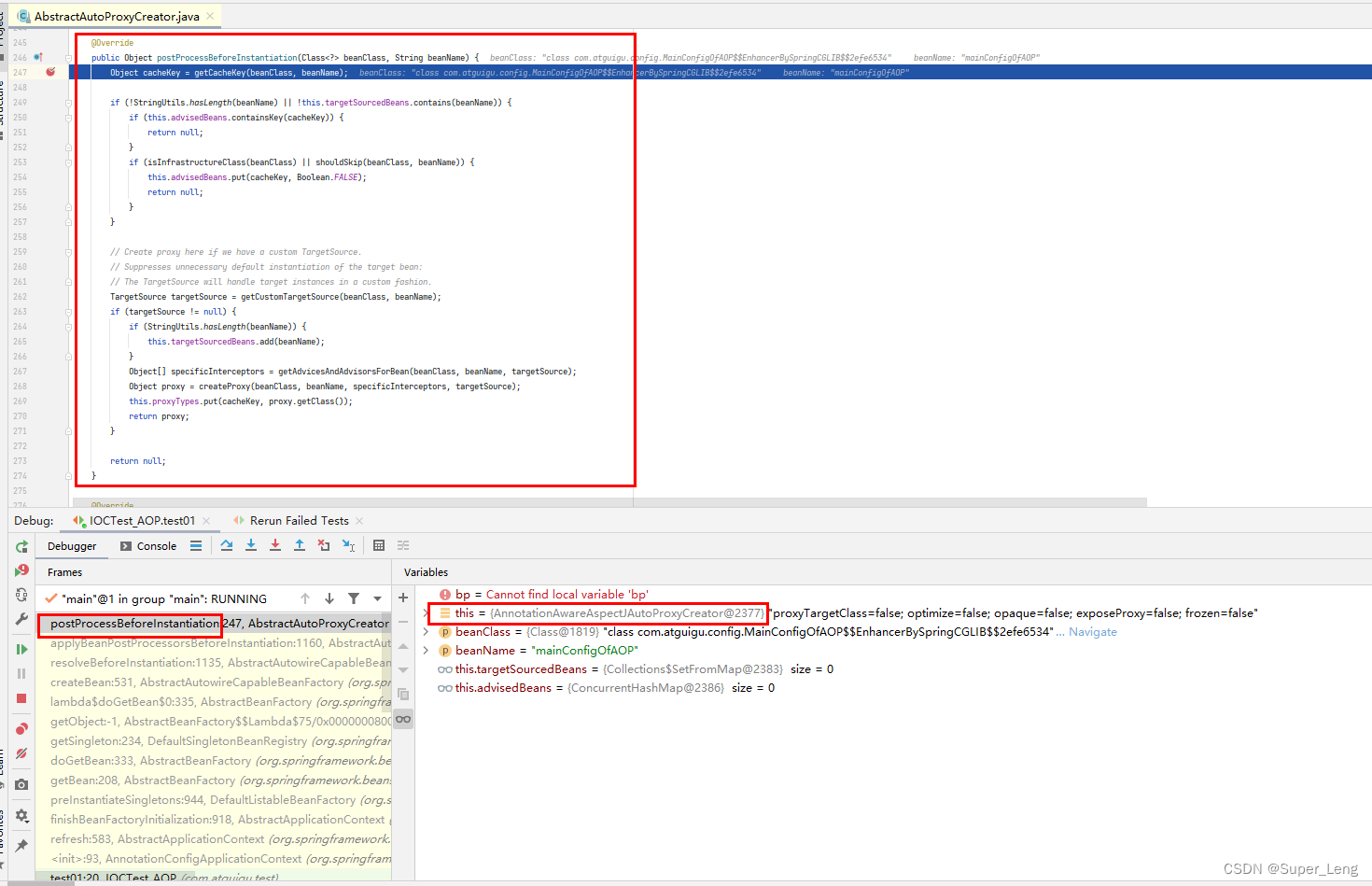Open the thread selector dropdown
The width and height of the screenshot is (1372, 886).
coord(377,598)
